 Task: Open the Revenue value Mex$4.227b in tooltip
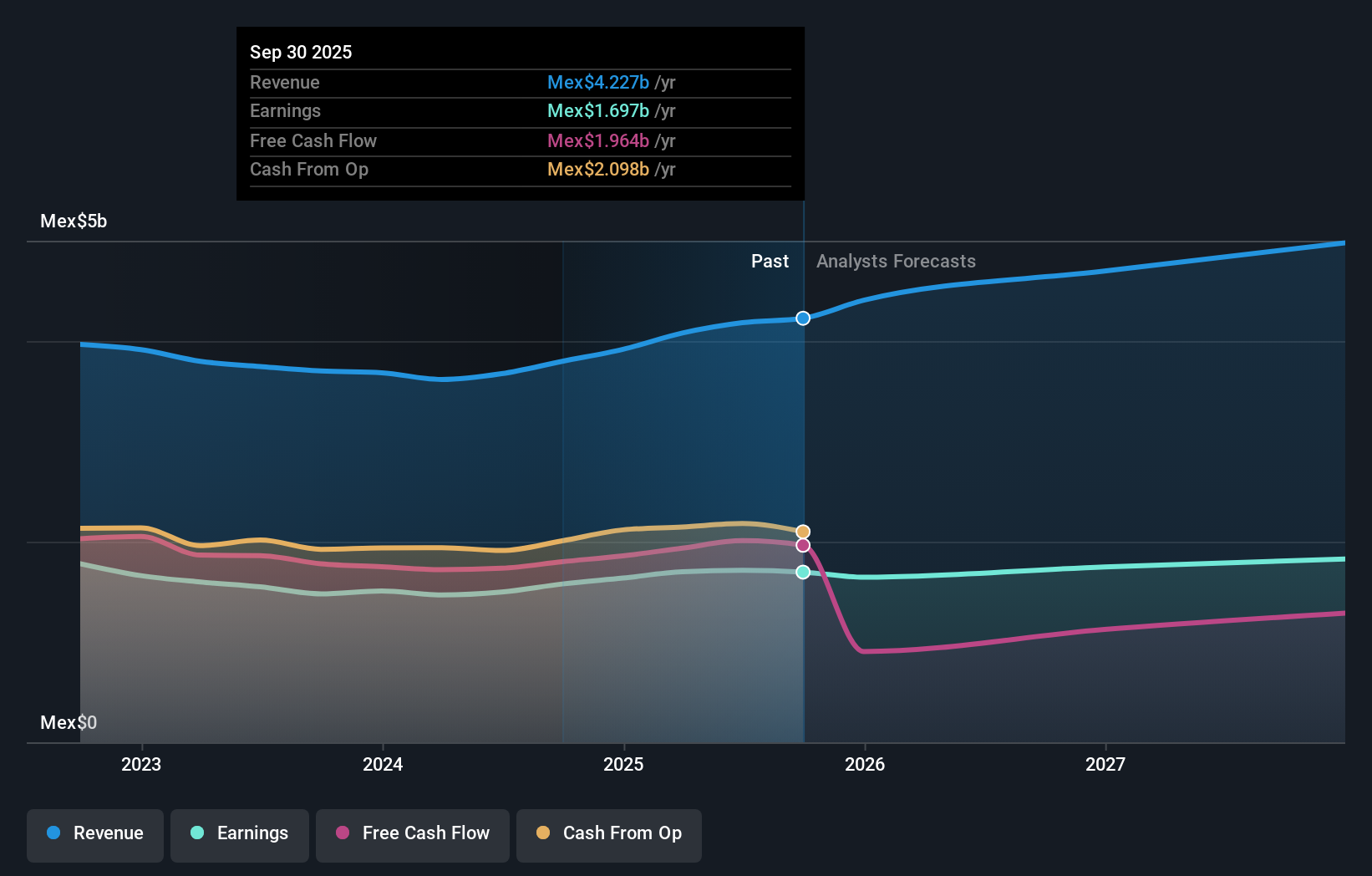[598, 82]
